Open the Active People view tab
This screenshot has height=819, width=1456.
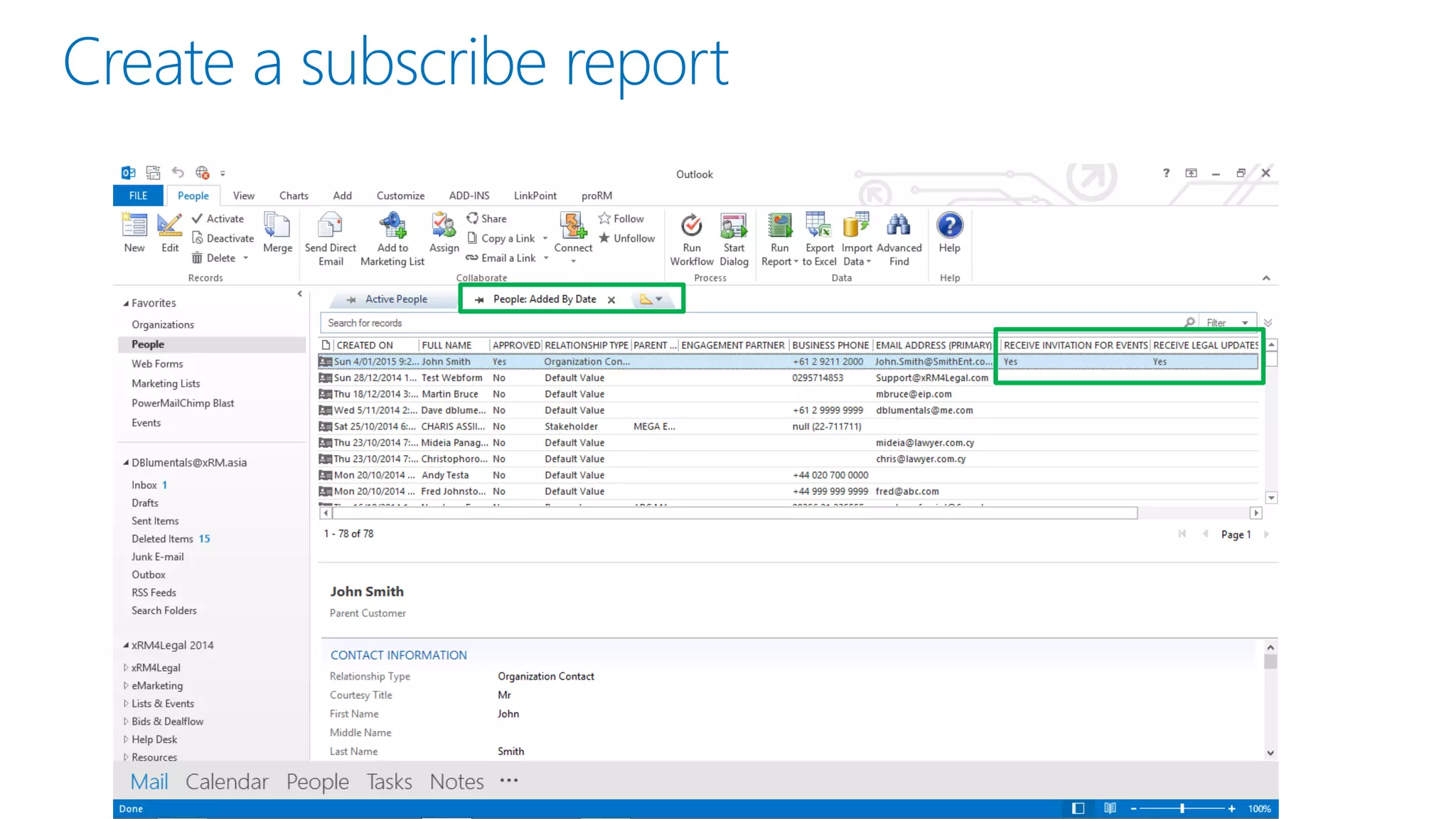tap(396, 299)
